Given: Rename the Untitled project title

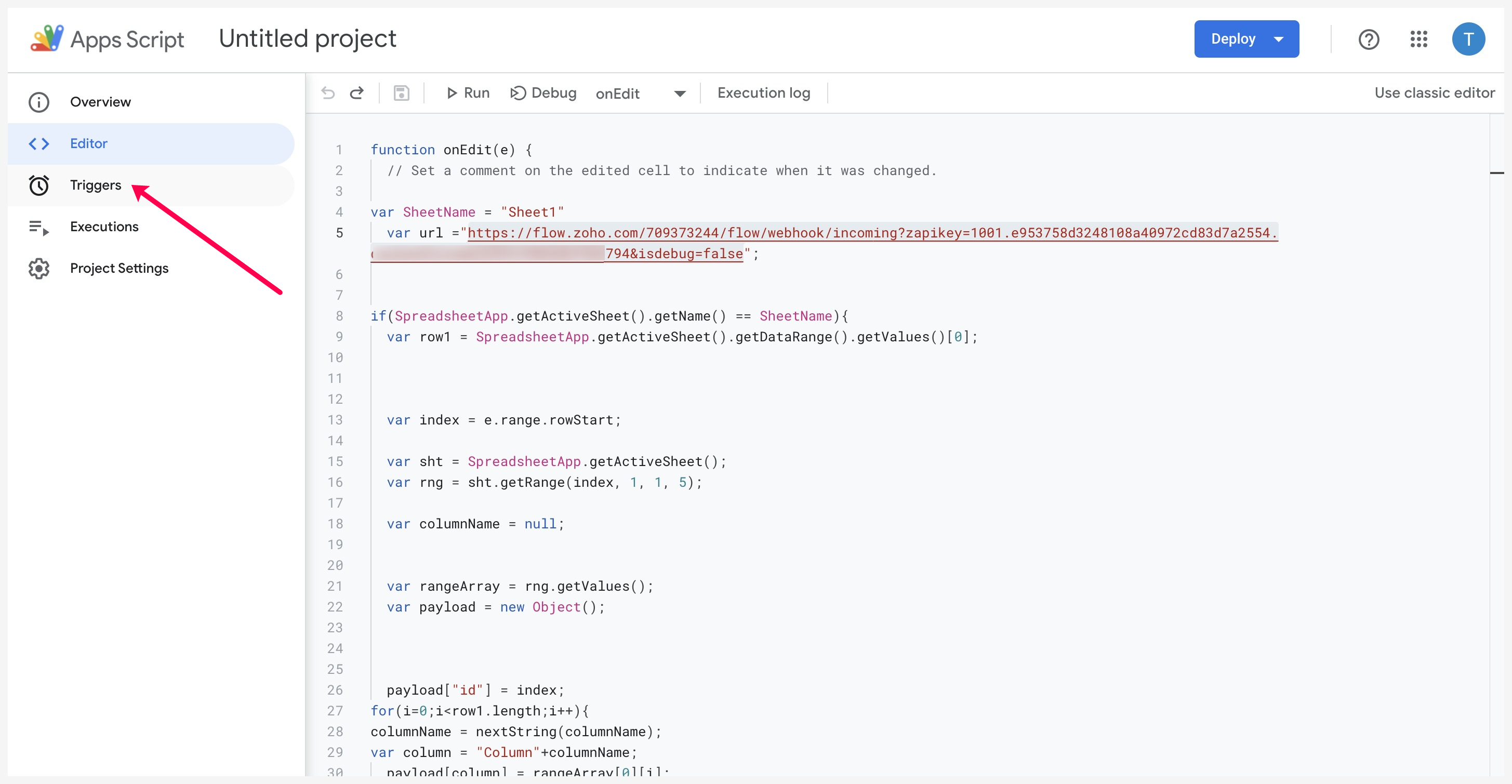Looking at the screenshot, I should 307,39.
